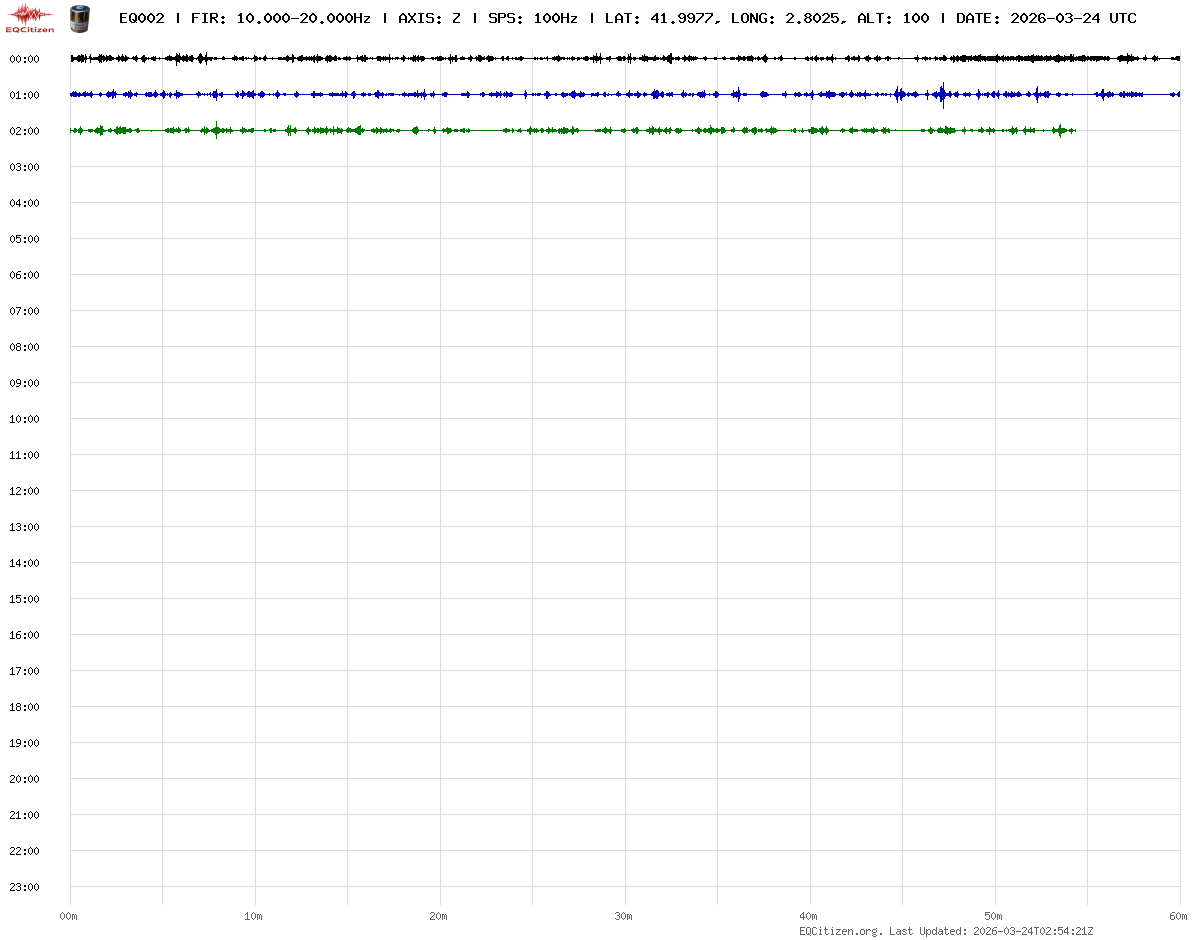Select the 00:00 hour row label
This screenshot has width=1200, height=940.
pos(24,59)
